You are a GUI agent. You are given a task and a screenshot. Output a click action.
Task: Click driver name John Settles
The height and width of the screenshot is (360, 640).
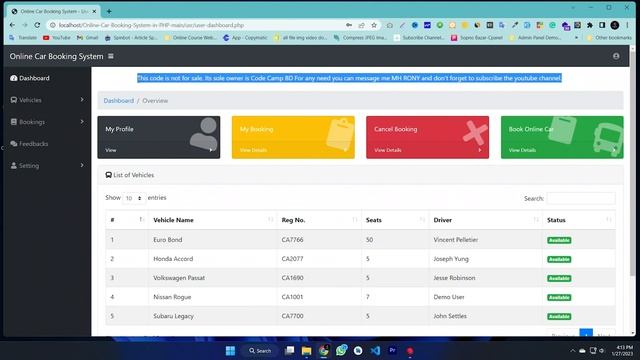(x=450, y=316)
